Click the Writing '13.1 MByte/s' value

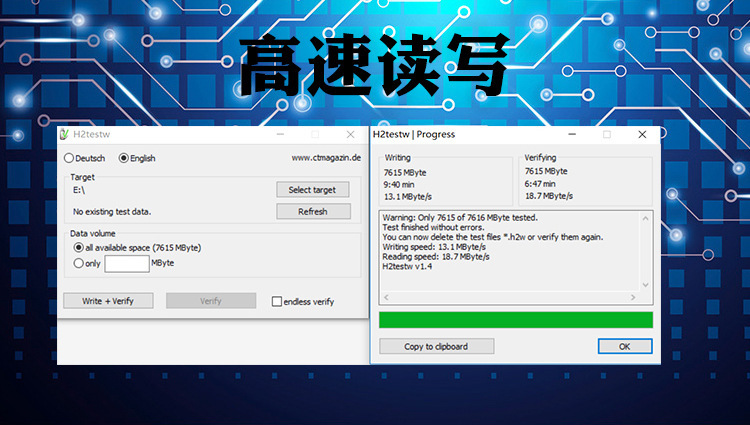(408, 196)
